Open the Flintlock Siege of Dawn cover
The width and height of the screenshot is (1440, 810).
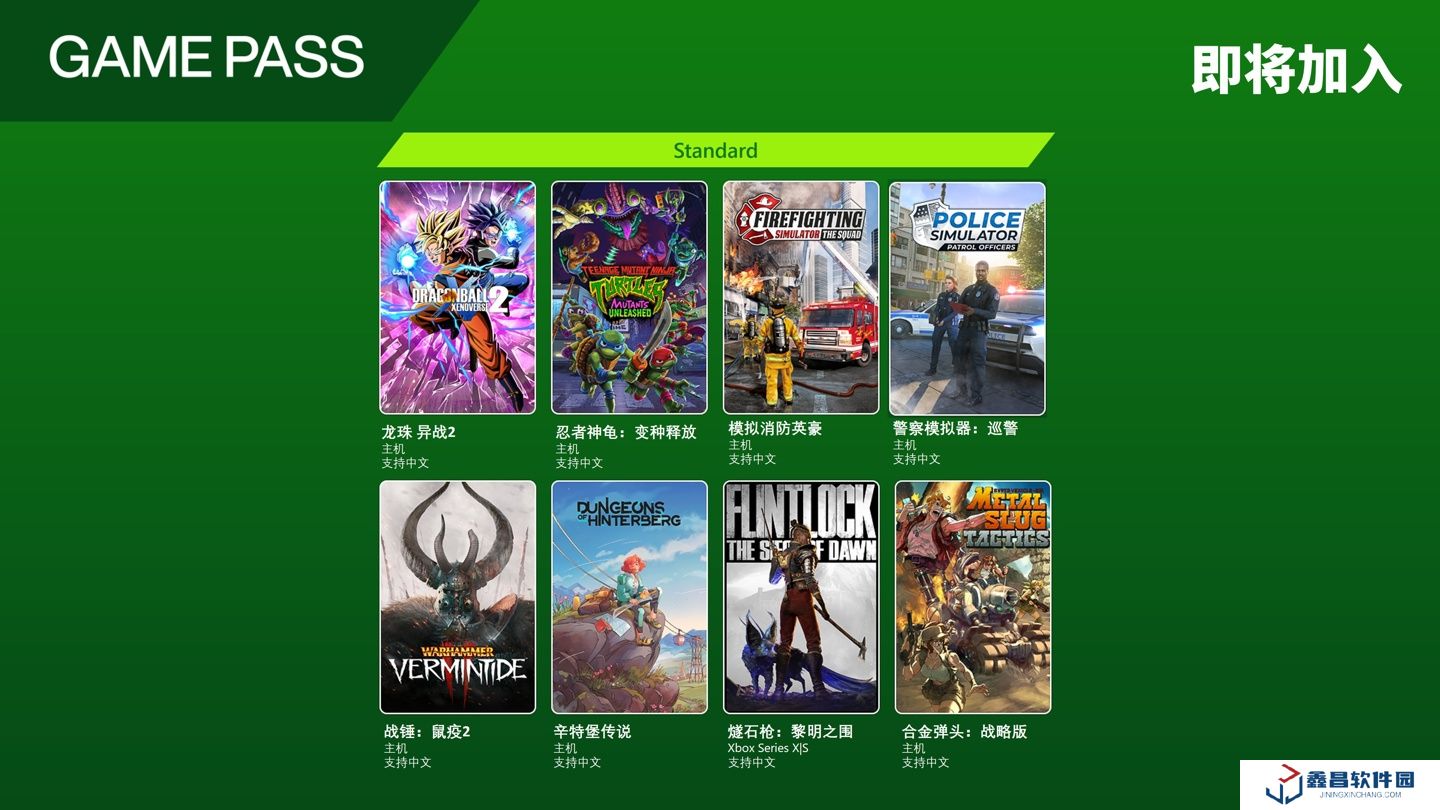(x=801, y=597)
